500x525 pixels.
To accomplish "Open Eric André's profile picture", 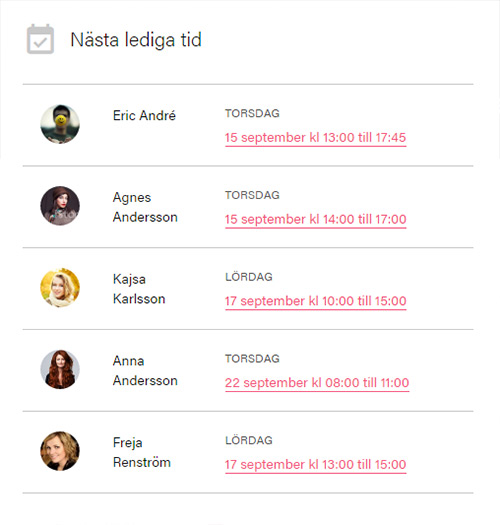I will [60, 124].
